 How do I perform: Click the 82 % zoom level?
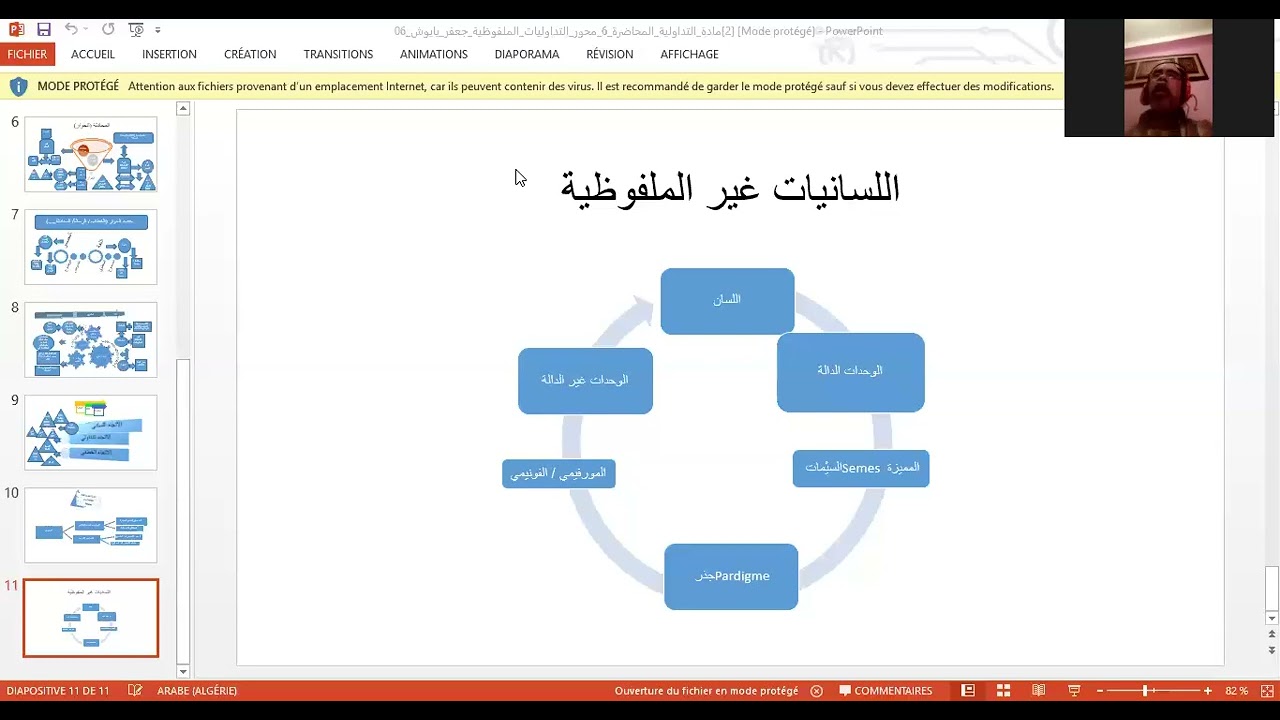1237,690
